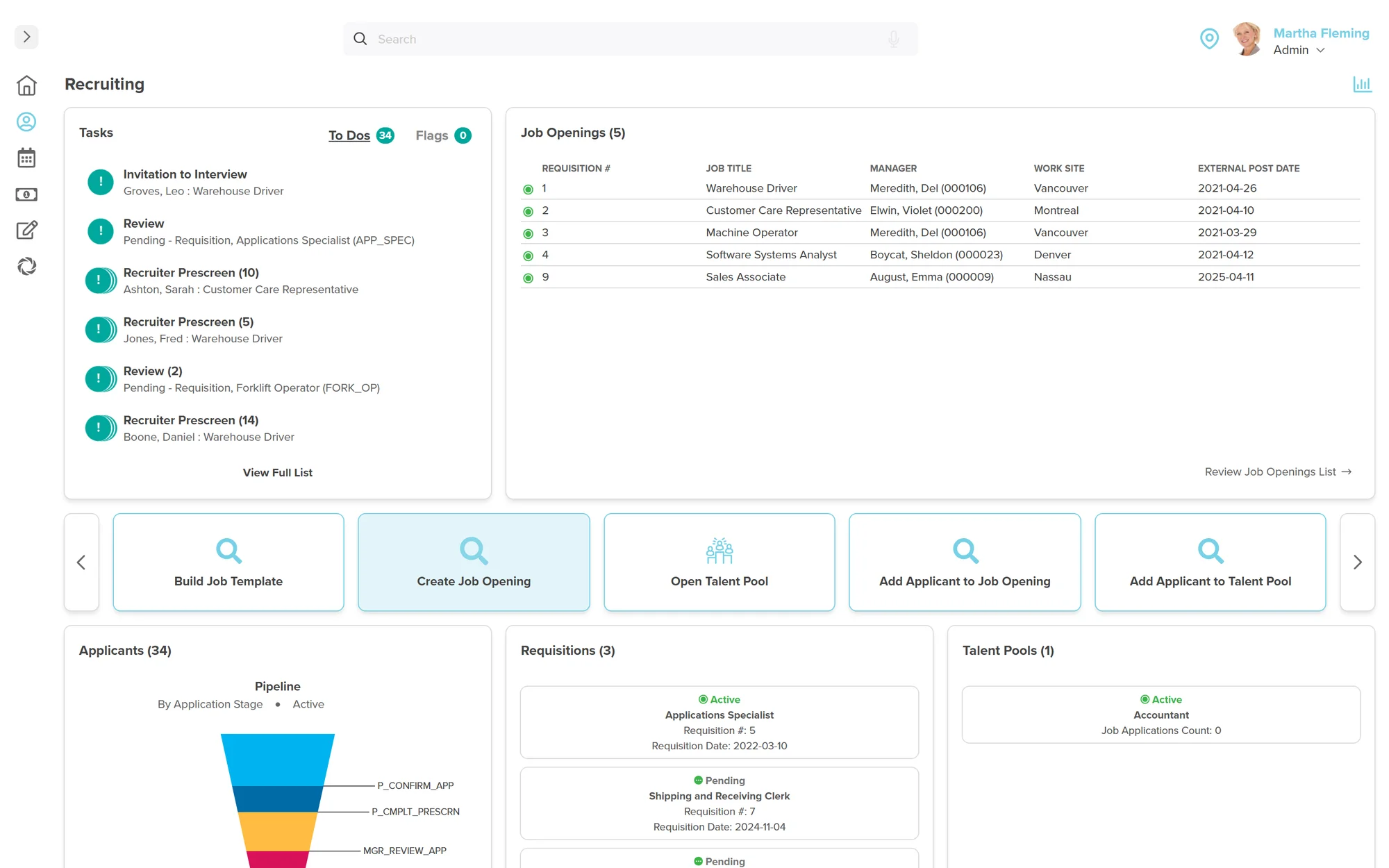Switch to the Flags tab
The width and height of the screenshot is (1389, 868).
[443, 135]
